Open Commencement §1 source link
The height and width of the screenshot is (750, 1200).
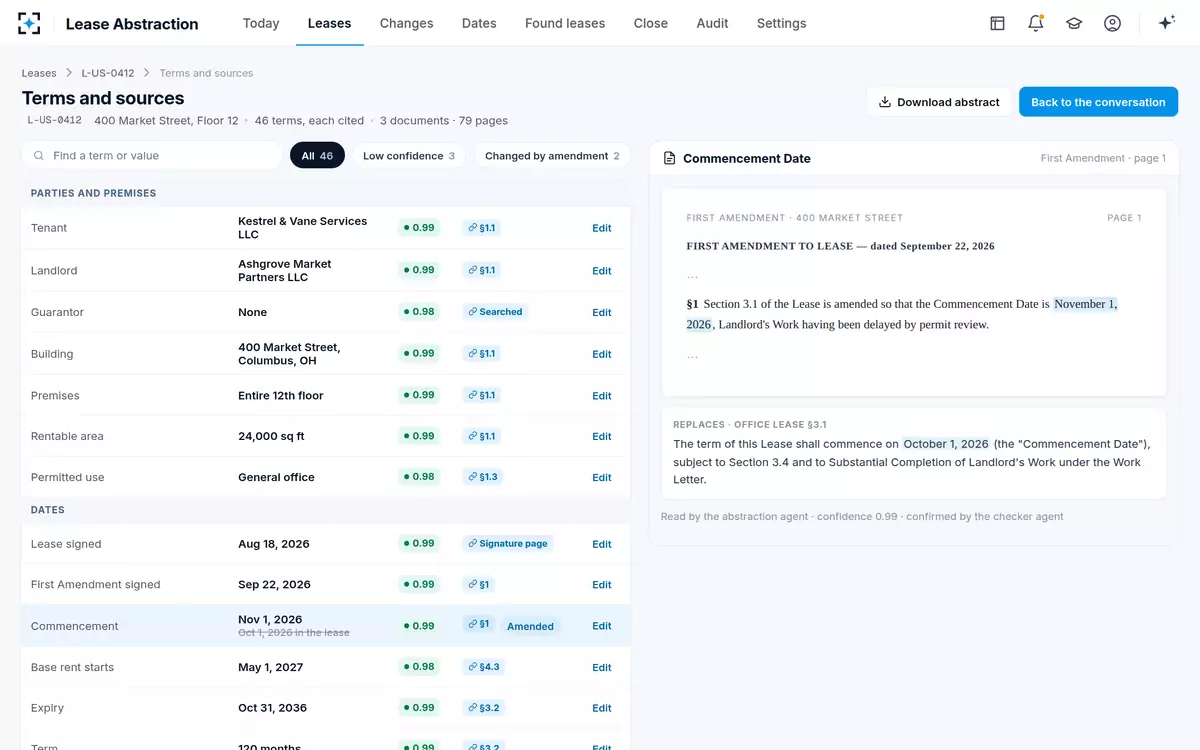pyautogui.click(x=478, y=624)
